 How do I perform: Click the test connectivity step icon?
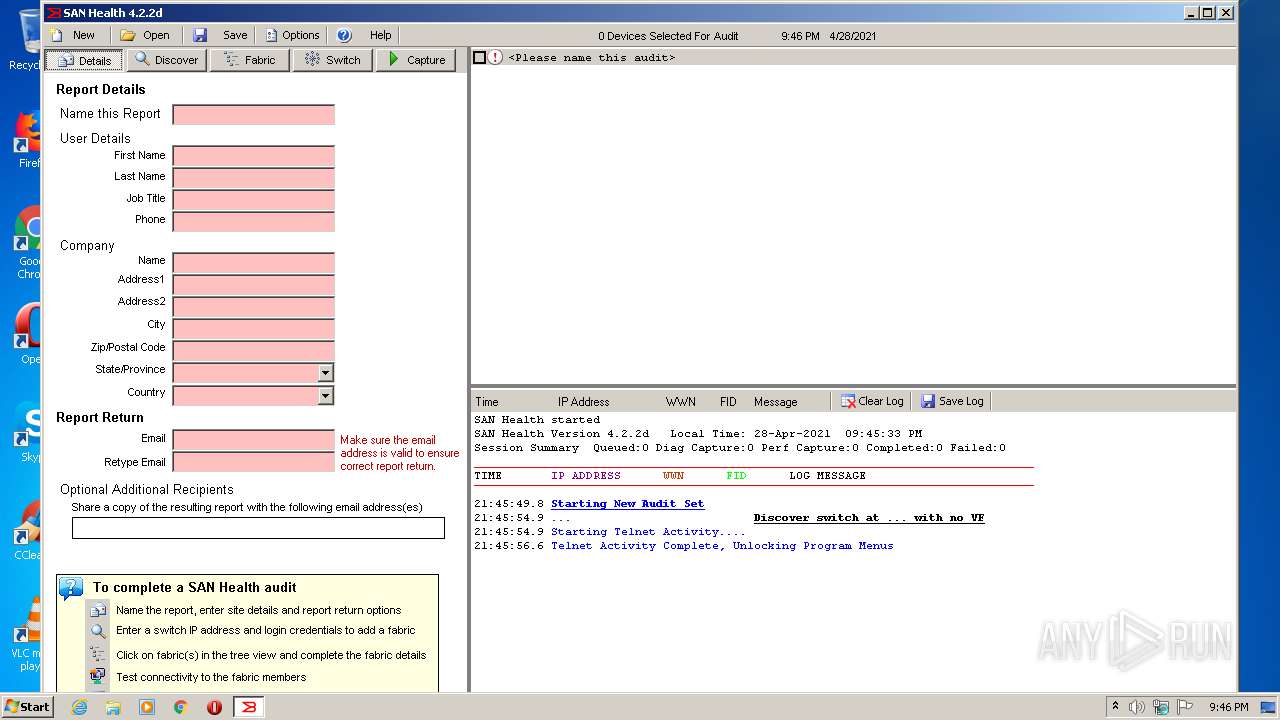click(x=98, y=677)
